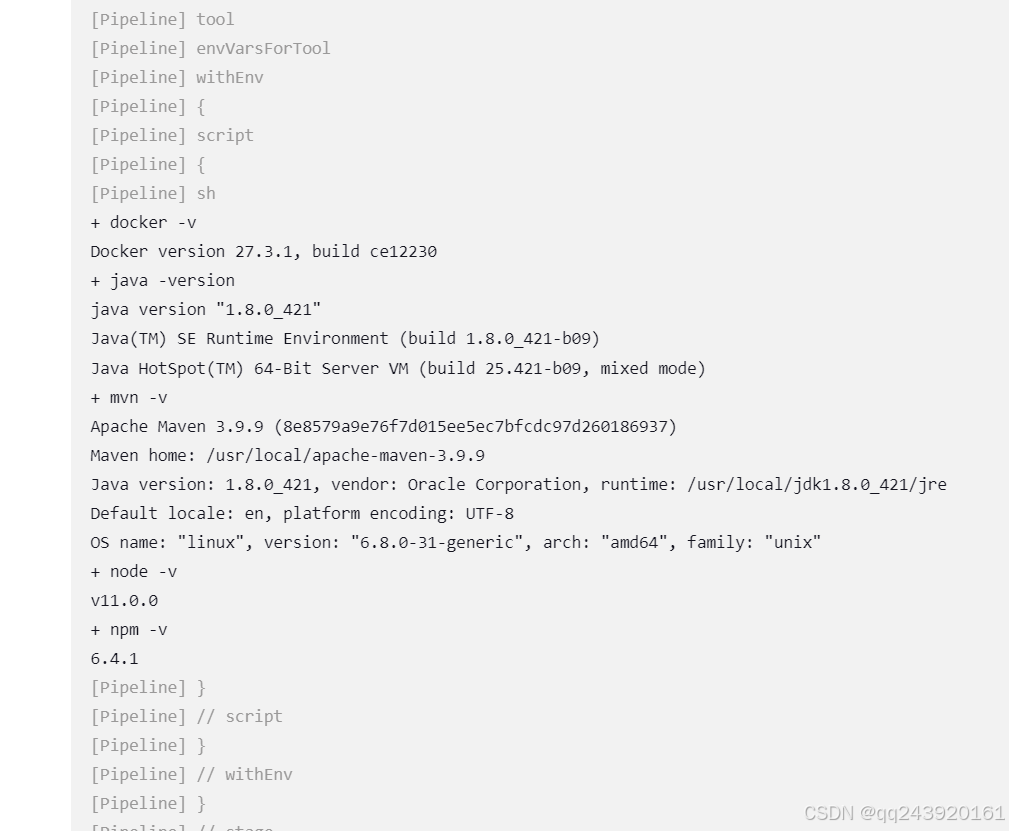Click the v11.0.0 node version output

point(124,601)
